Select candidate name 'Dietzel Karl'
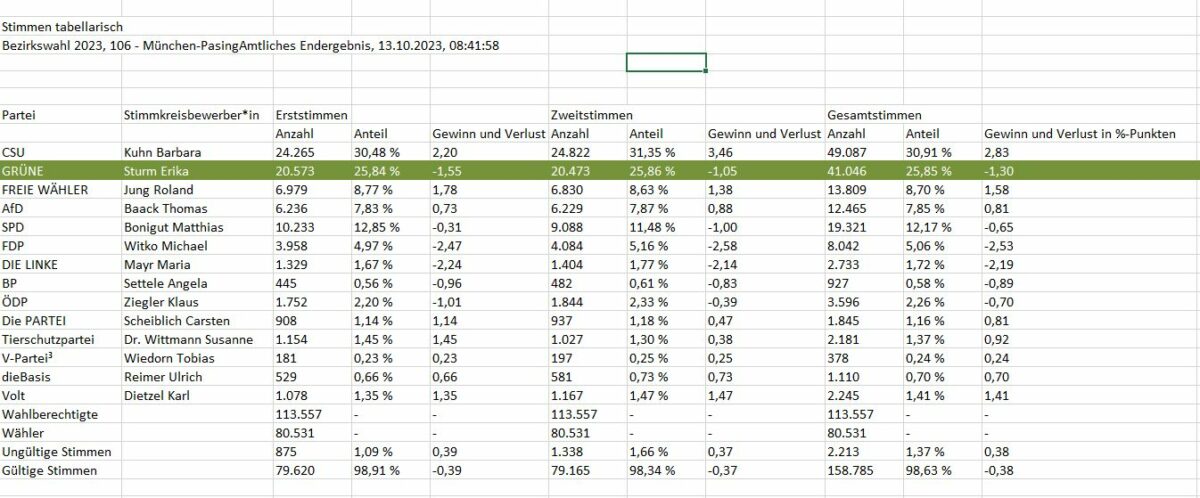 click(156, 395)
